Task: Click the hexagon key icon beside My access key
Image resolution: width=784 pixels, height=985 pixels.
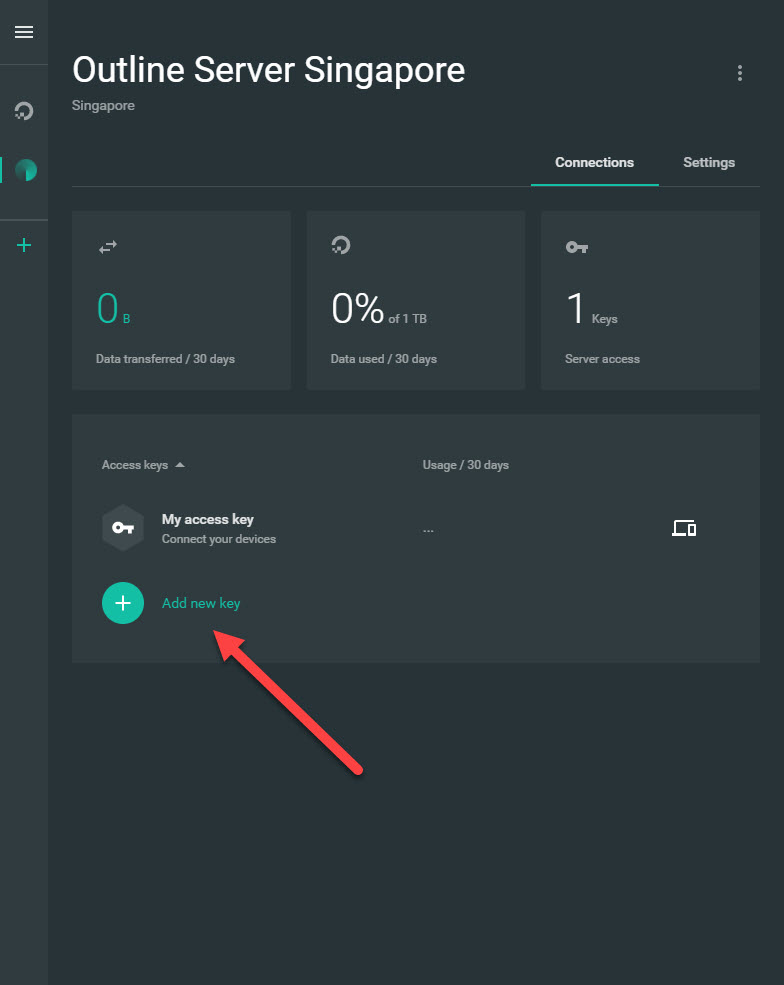Action: point(123,528)
